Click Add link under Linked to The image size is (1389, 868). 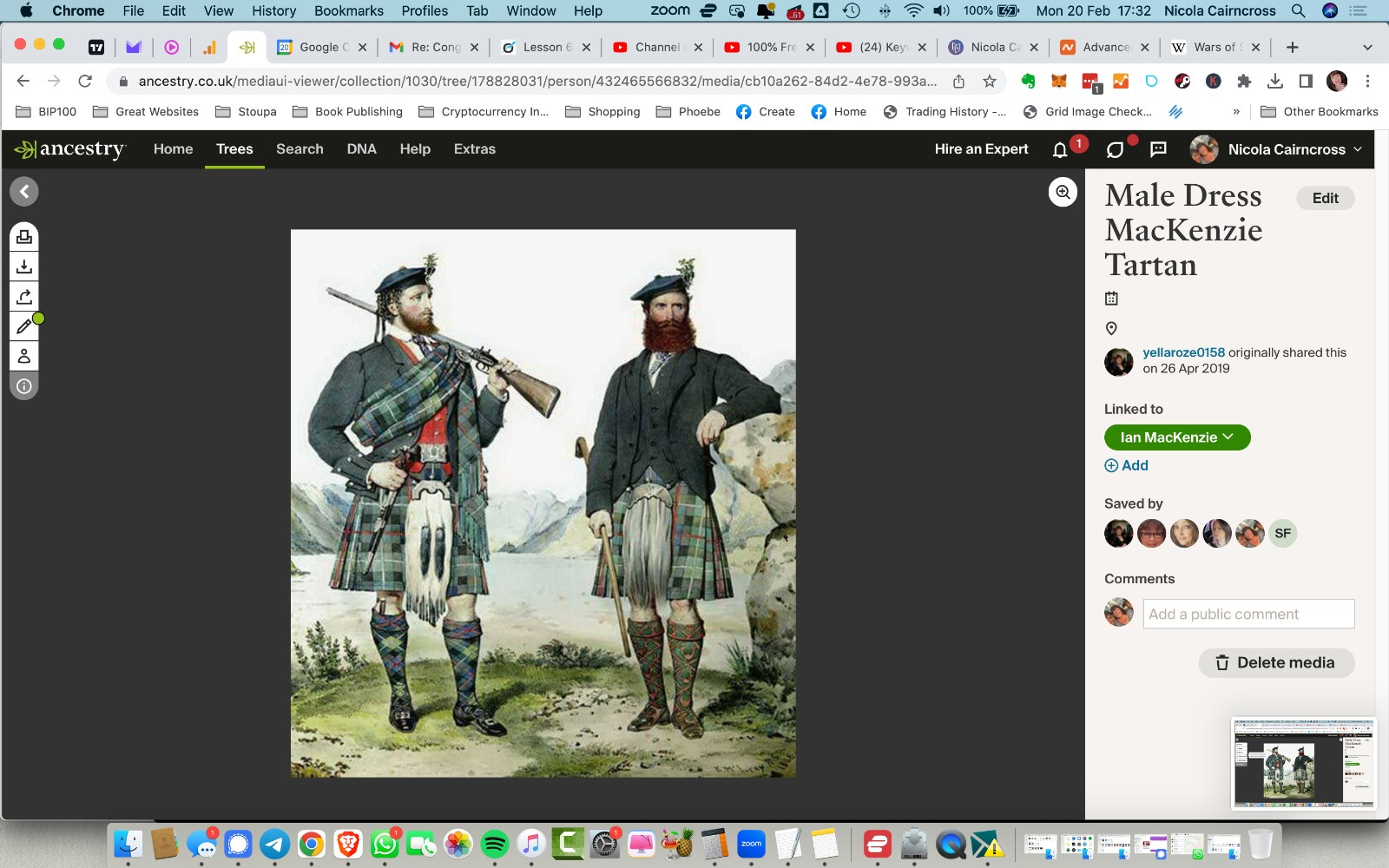click(1126, 465)
